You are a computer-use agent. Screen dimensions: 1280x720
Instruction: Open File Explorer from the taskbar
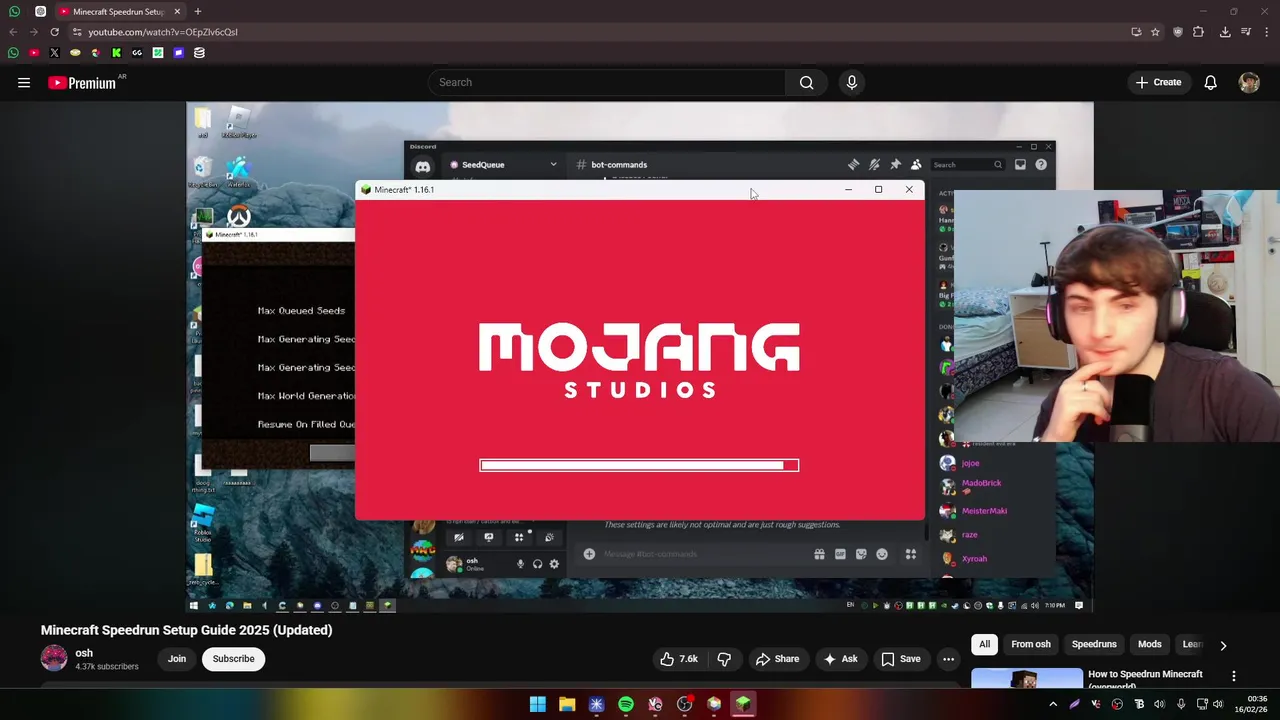567,704
